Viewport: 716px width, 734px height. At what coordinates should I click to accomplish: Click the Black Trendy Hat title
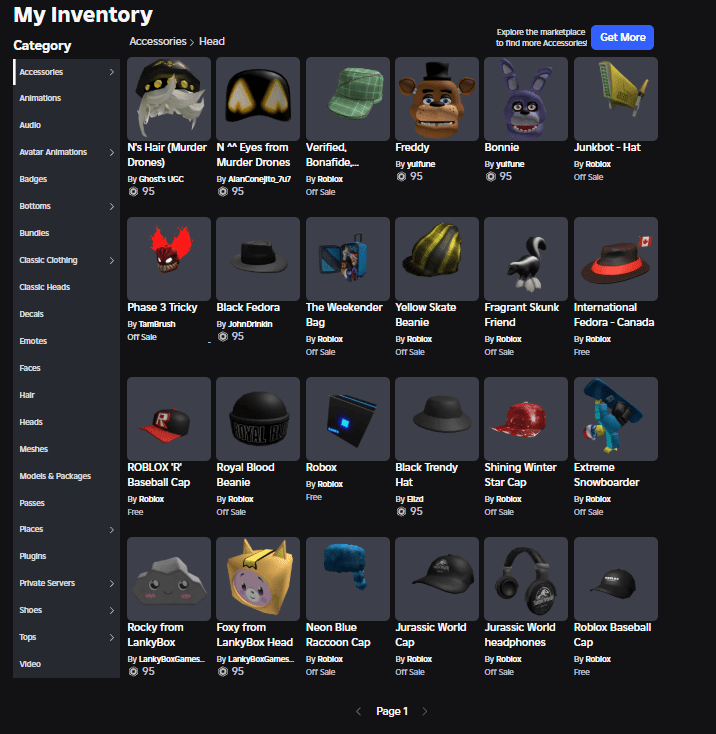426,475
